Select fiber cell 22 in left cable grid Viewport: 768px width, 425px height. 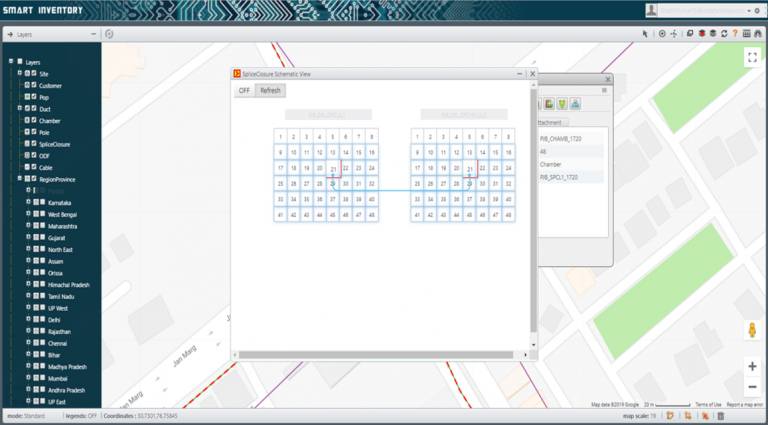(x=346, y=168)
